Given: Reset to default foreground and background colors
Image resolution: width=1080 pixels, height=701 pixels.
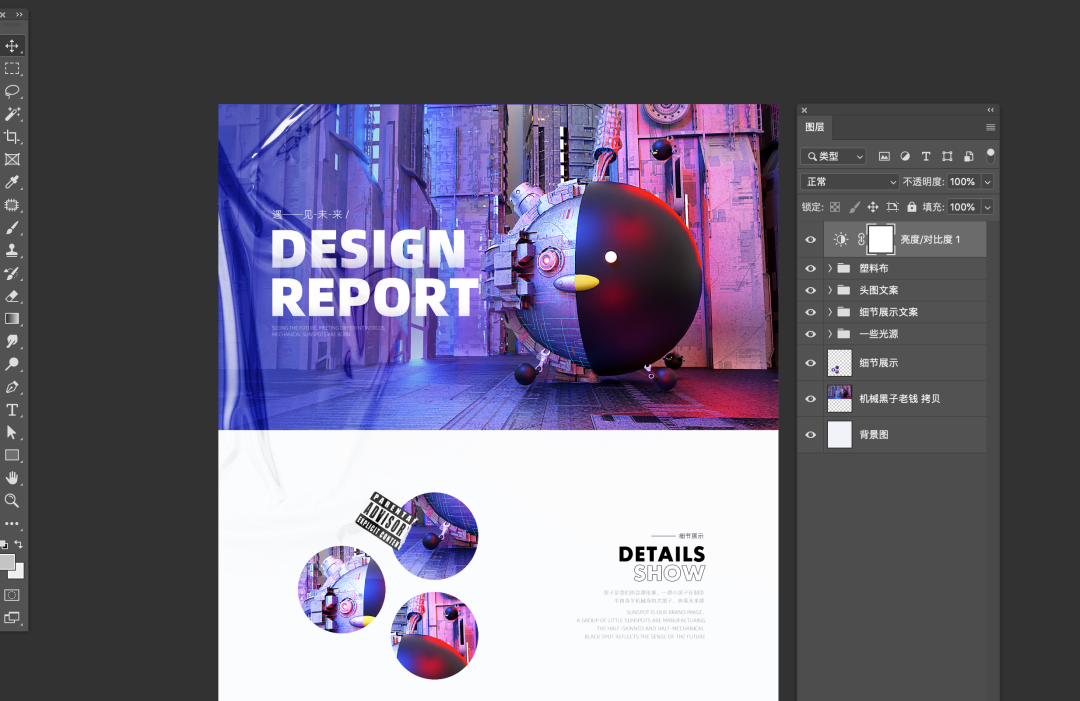Looking at the screenshot, I should point(4,545).
